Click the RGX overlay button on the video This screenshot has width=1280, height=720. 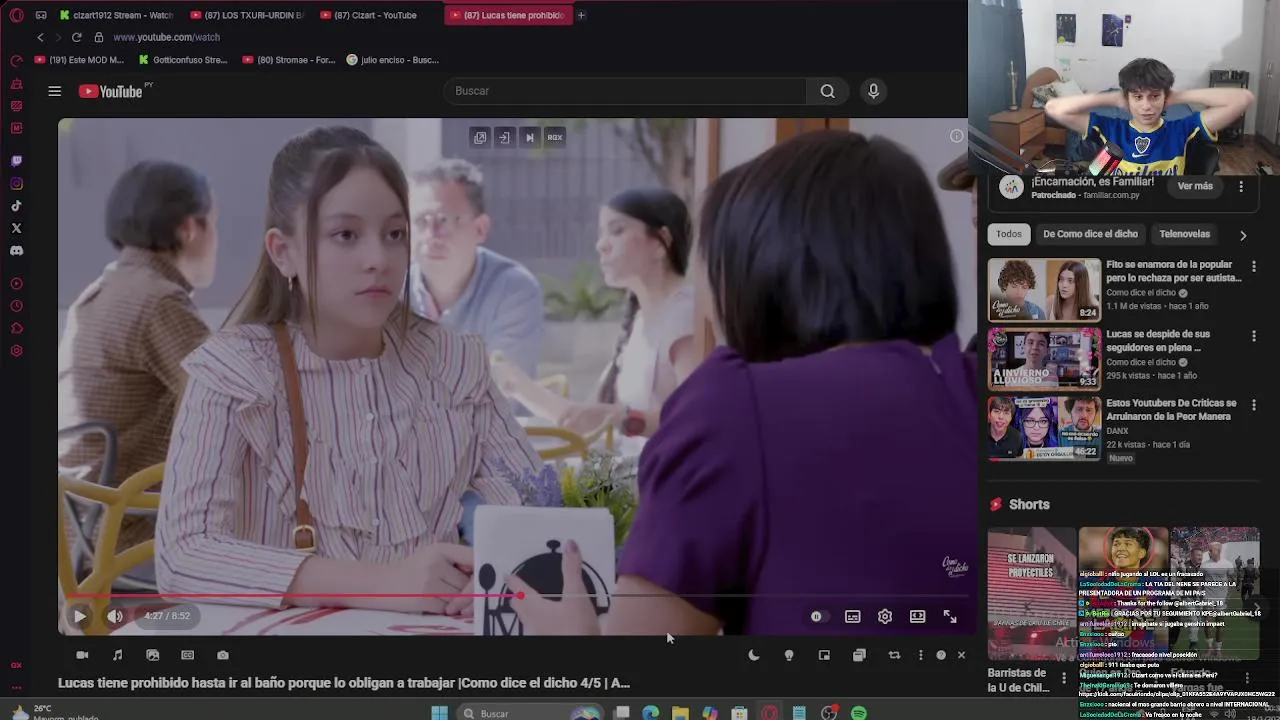[x=555, y=137]
